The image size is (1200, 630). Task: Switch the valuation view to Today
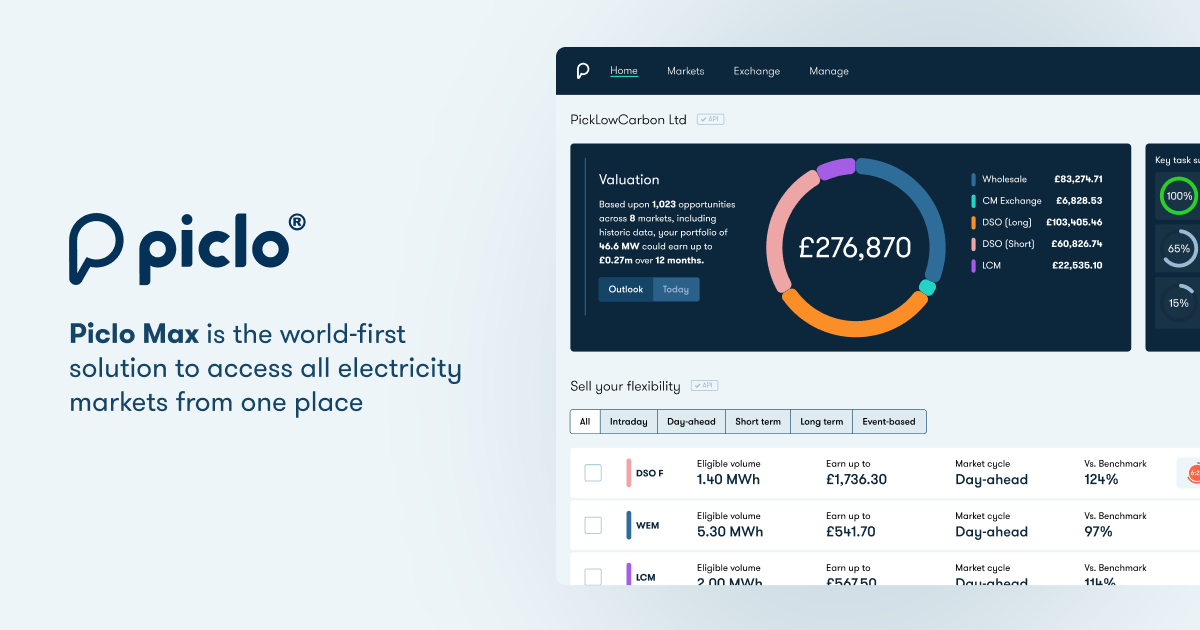coord(675,289)
